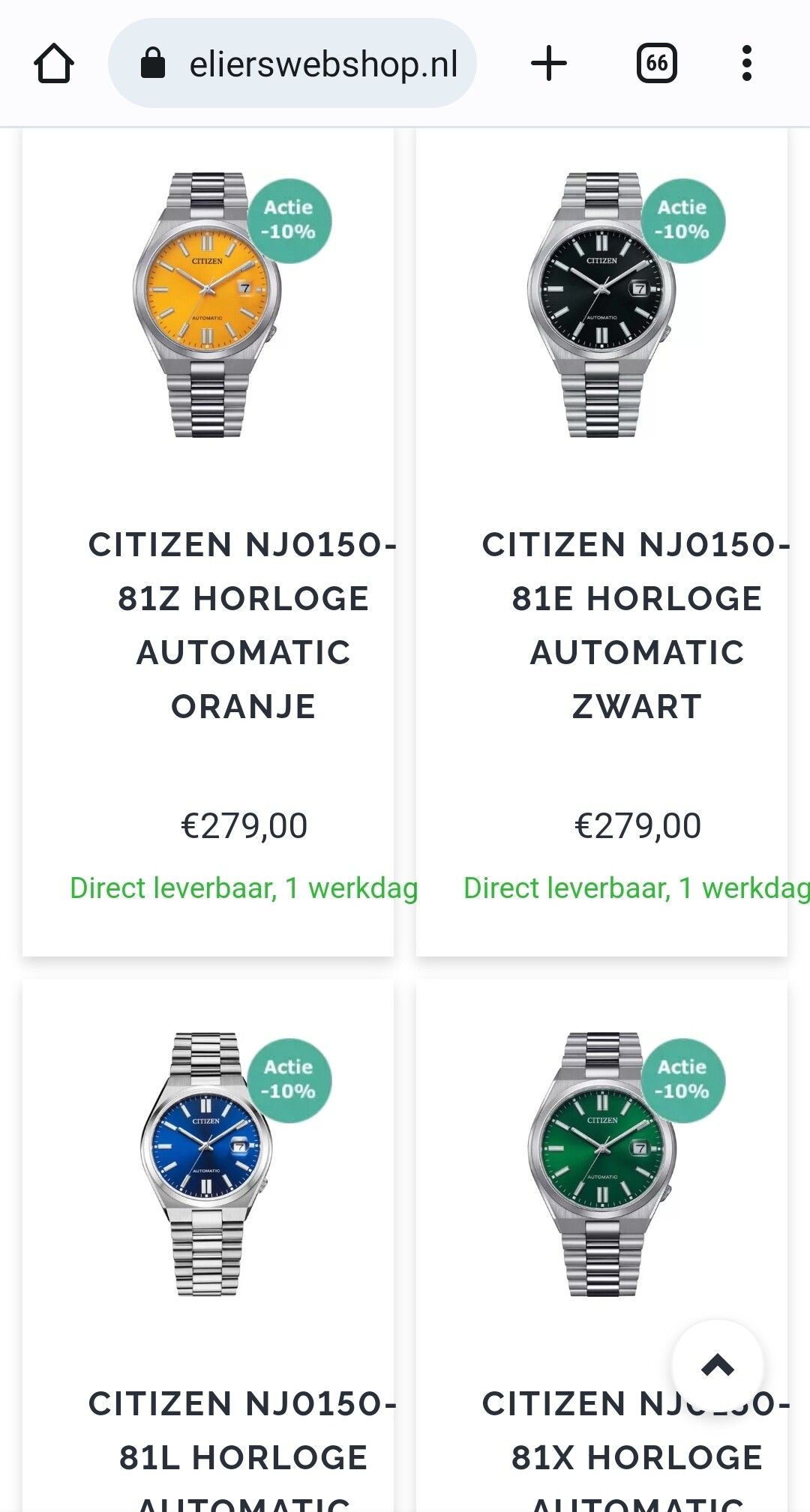Tap the browser home icon
Screen dimensions: 810x1512
54,64
